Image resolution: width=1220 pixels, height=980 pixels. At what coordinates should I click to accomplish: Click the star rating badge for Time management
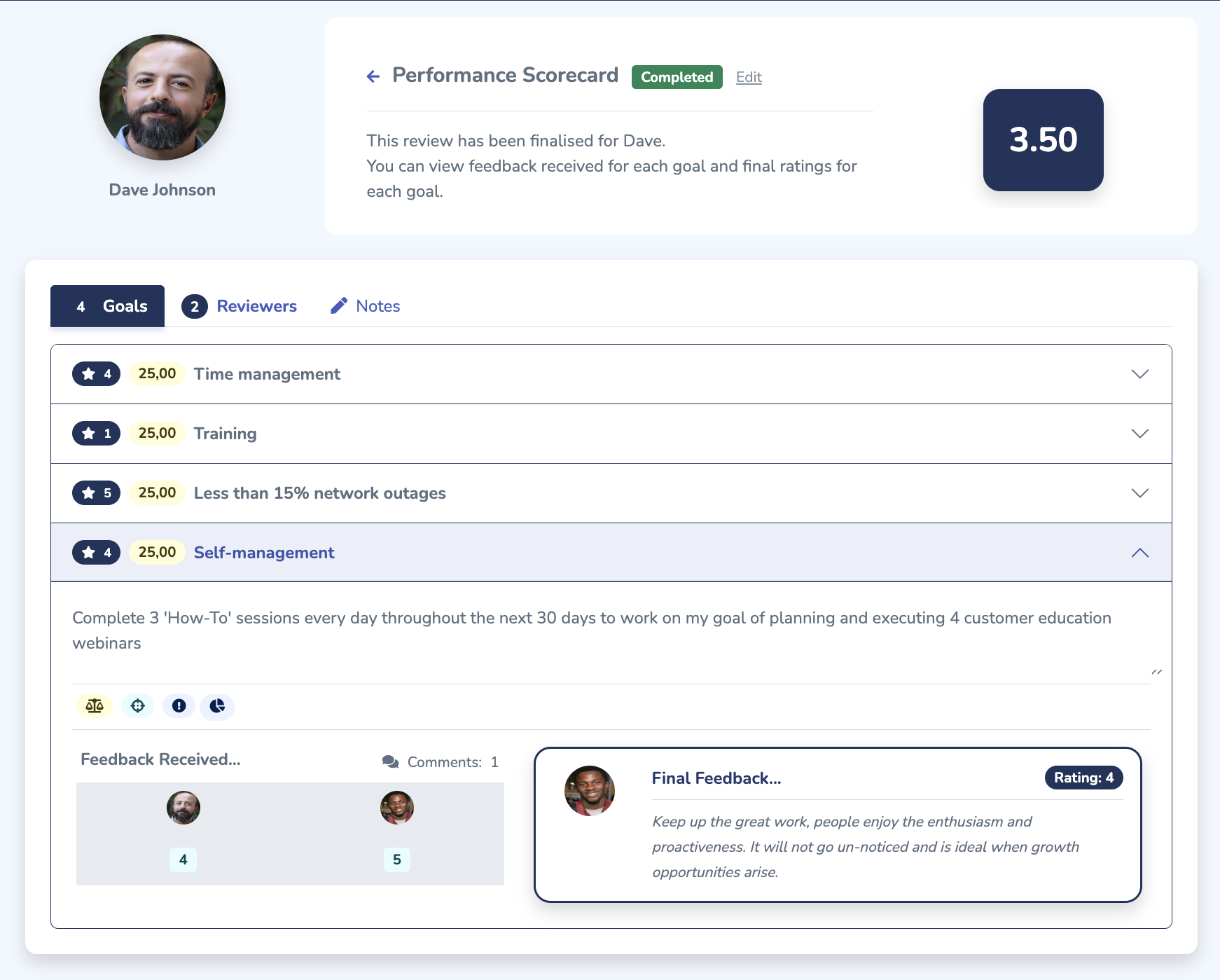[x=96, y=374]
